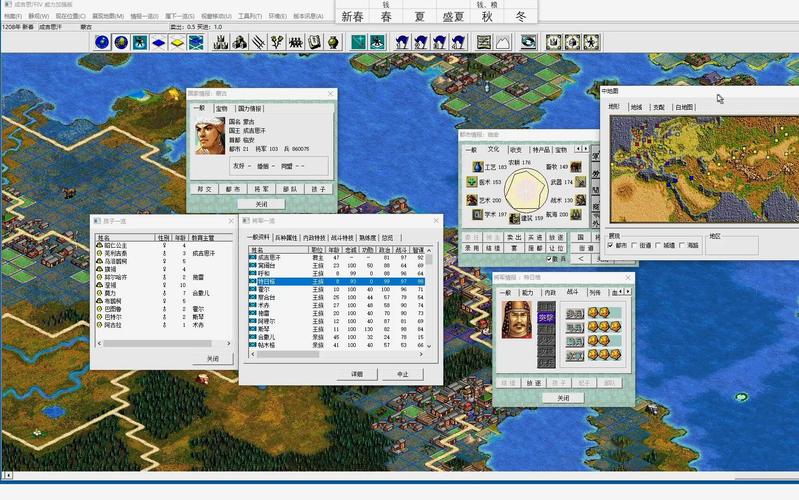
Task: Click the 航海 navigation icon
Action: [576, 215]
